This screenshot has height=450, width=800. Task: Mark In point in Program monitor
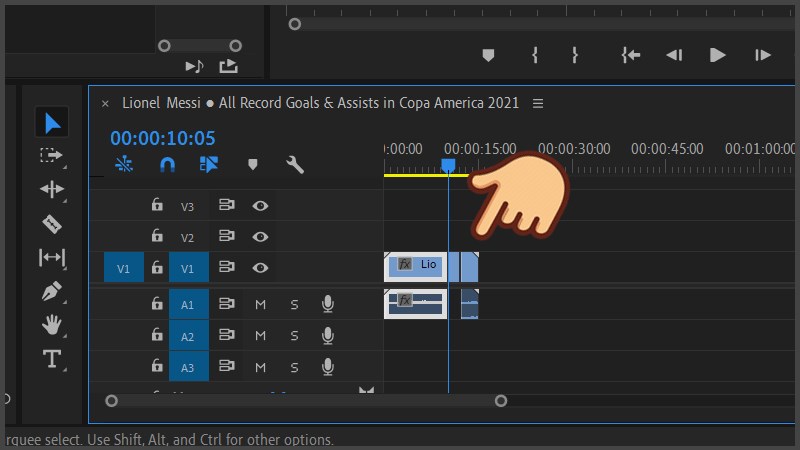(x=535, y=55)
